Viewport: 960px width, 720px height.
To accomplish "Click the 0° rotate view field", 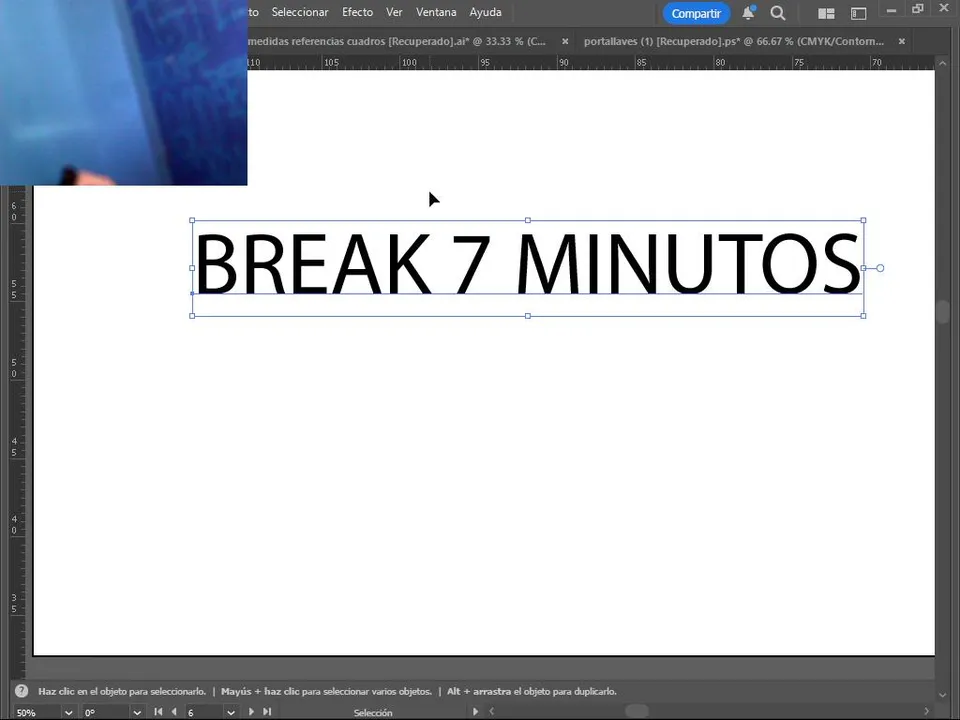I will pos(105,713).
